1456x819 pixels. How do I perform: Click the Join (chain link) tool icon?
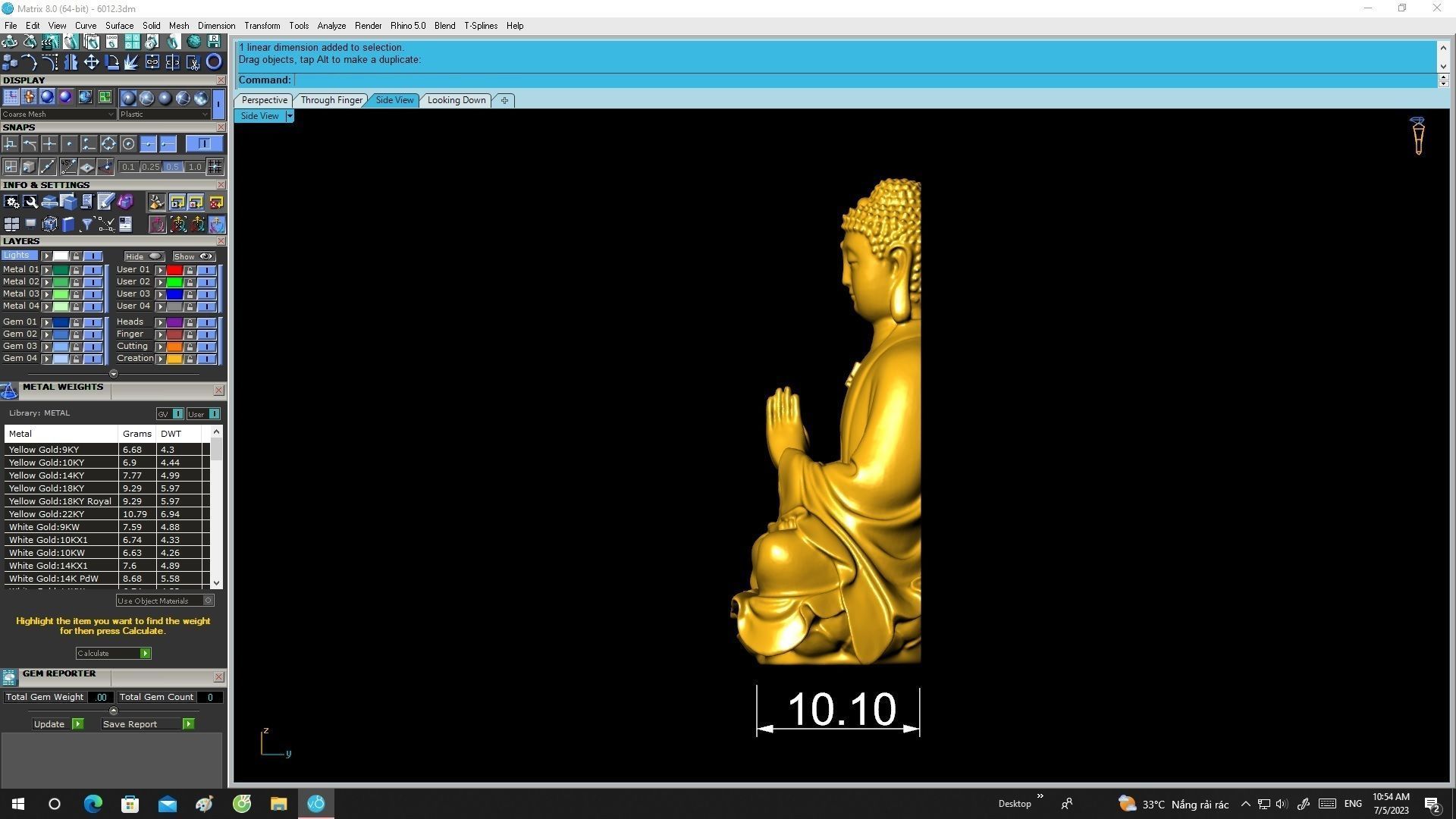pyautogui.click(x=152, y=62)
